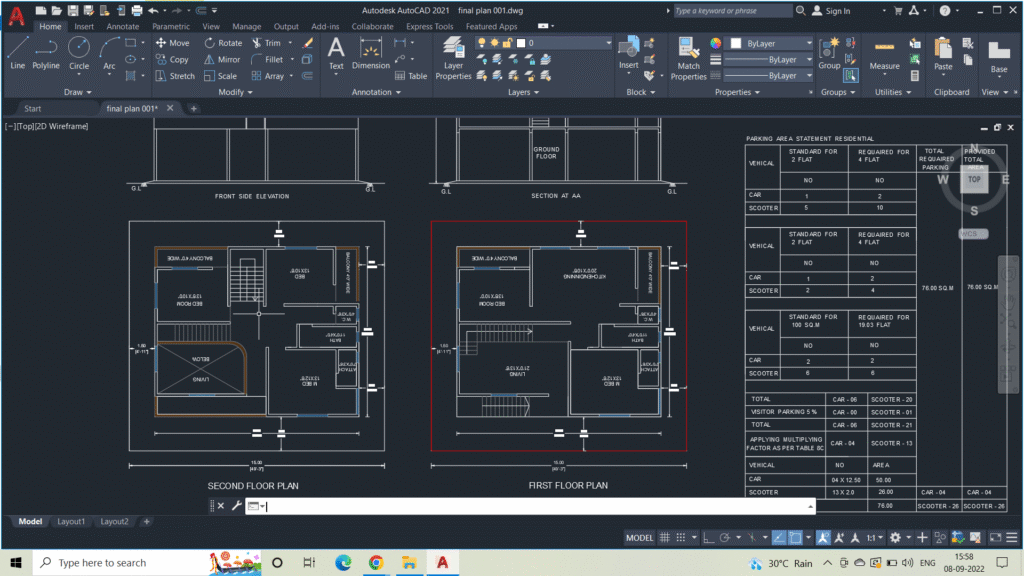Activate the Trim command
Image resolution: width=1024 pixels, height=576 pixels.
[266, 43]
